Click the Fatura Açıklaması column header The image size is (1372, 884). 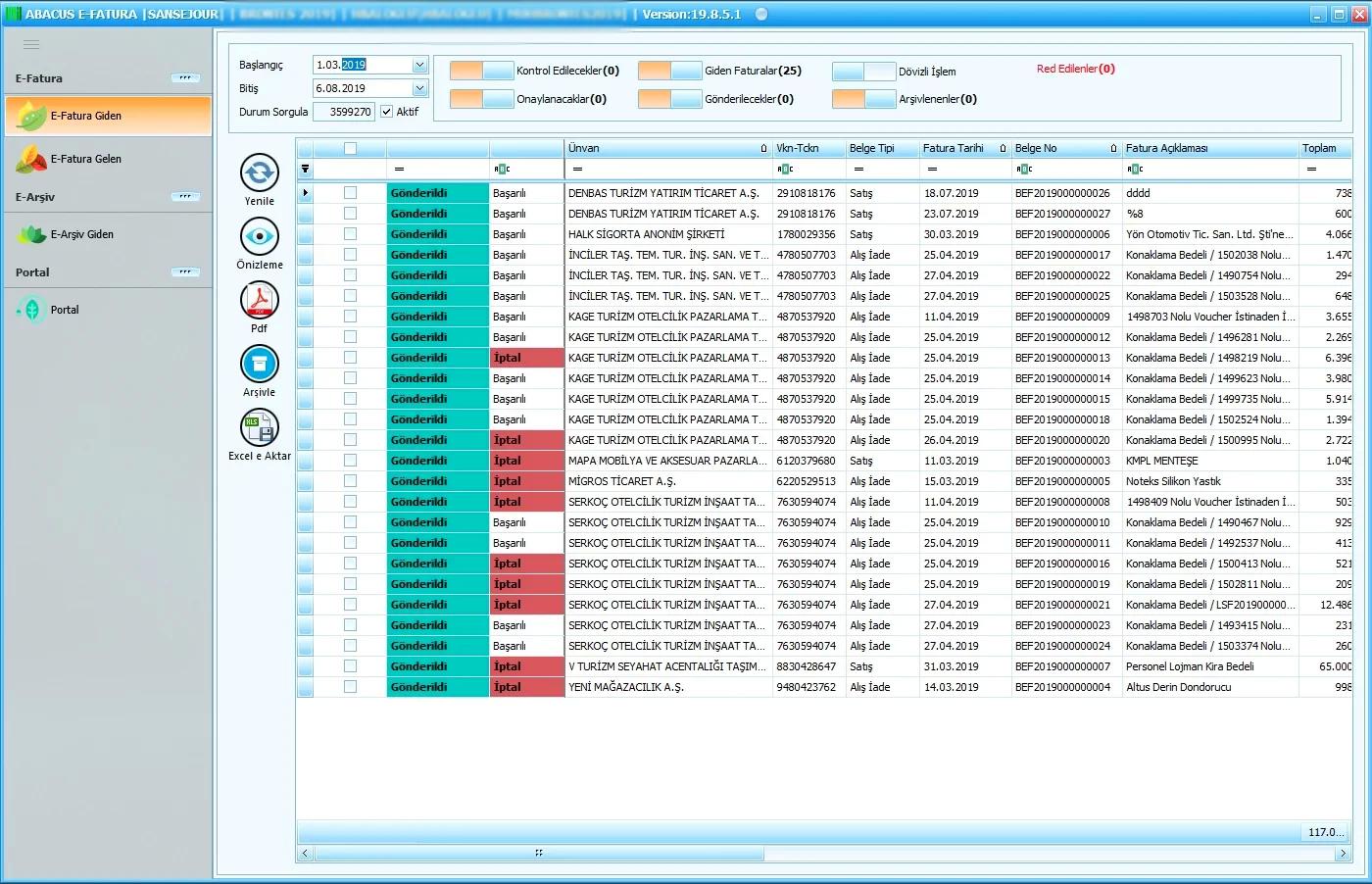pos(1210,148)
